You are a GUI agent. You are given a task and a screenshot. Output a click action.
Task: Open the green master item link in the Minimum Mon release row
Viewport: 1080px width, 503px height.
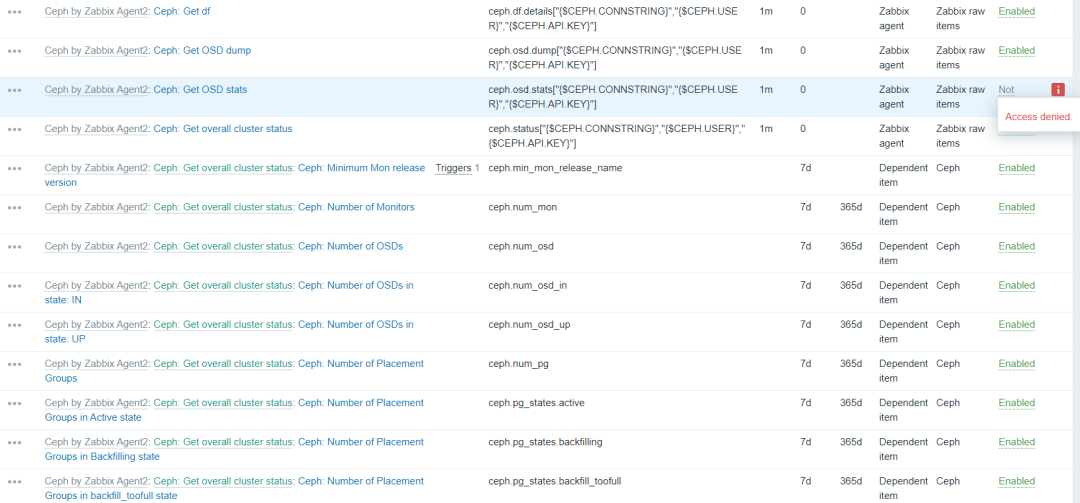coord(223,168)
